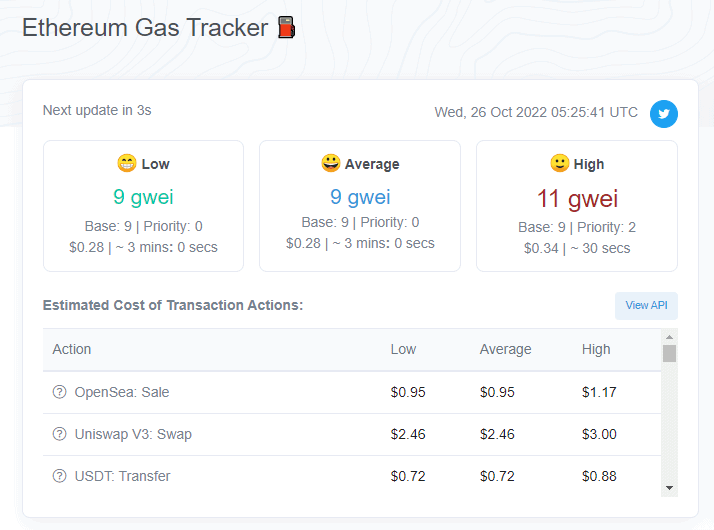Click the Uniswap V3: Swap high cost $3.00
The image size is (714, 530).
pos(599,434)
